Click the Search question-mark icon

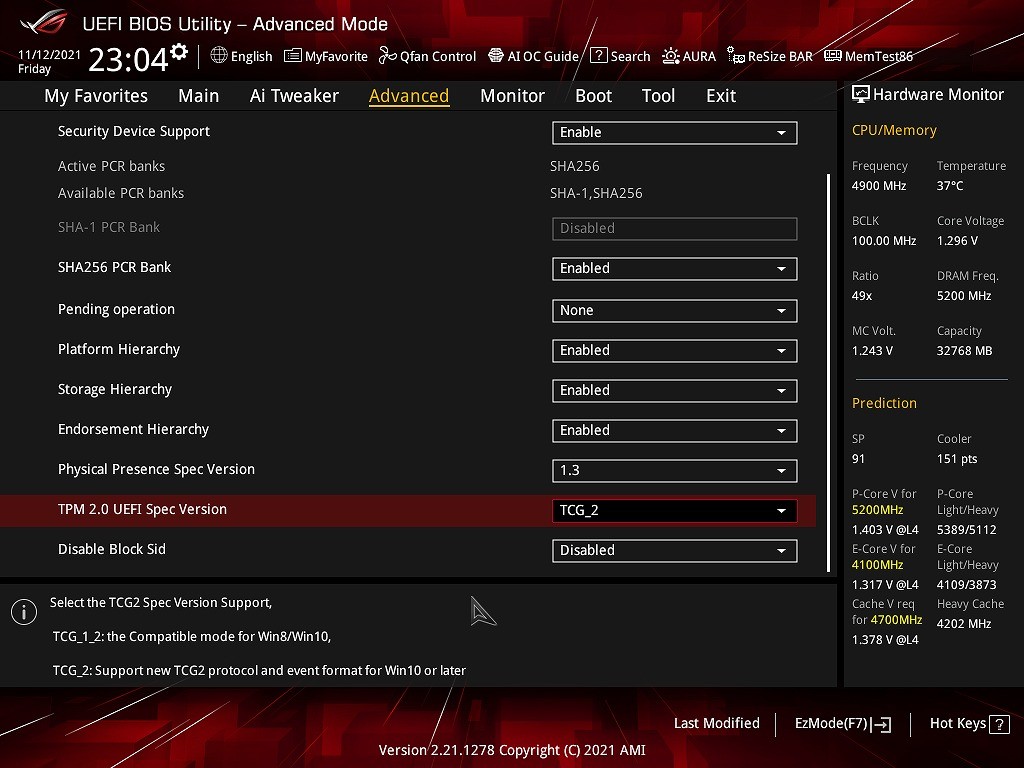pos(598,56)
